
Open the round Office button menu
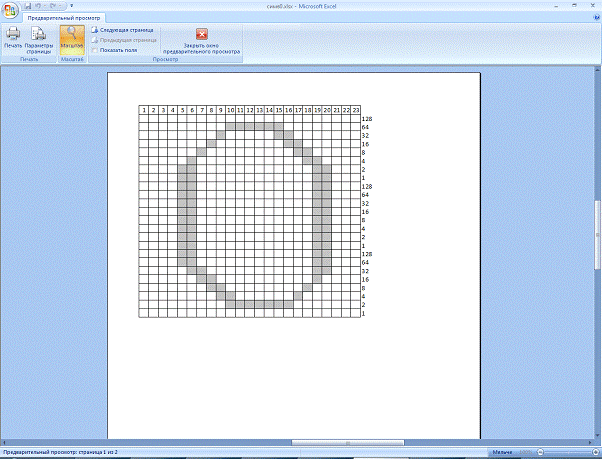pos(10,8)
